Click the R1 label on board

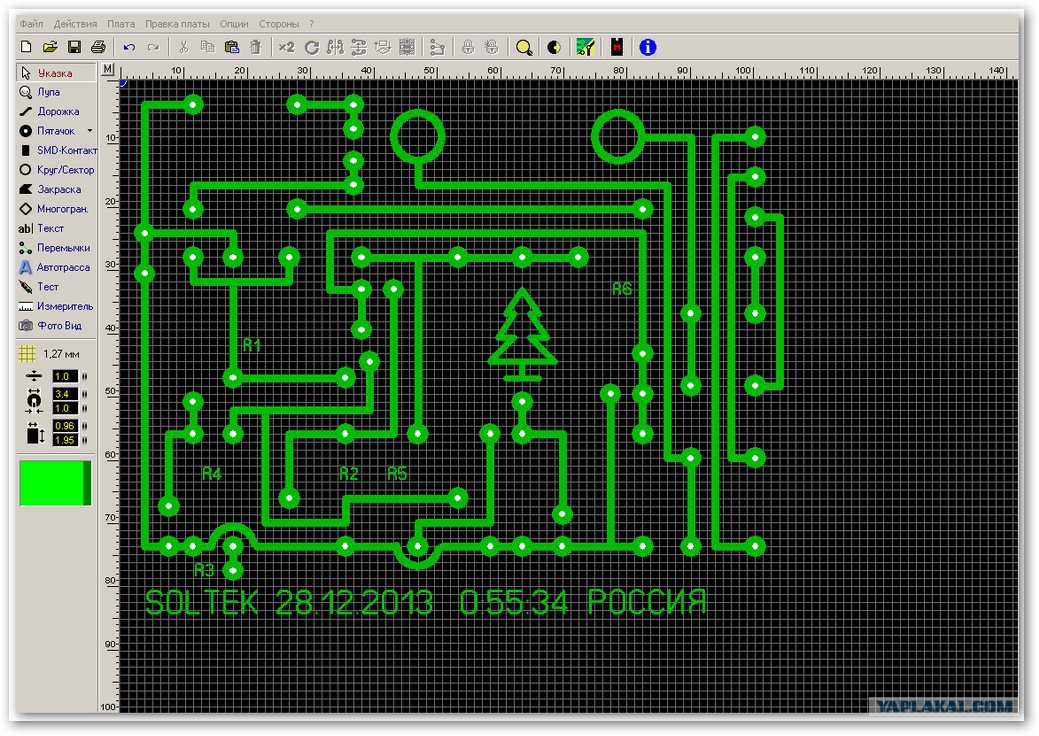tap(252, 345)
